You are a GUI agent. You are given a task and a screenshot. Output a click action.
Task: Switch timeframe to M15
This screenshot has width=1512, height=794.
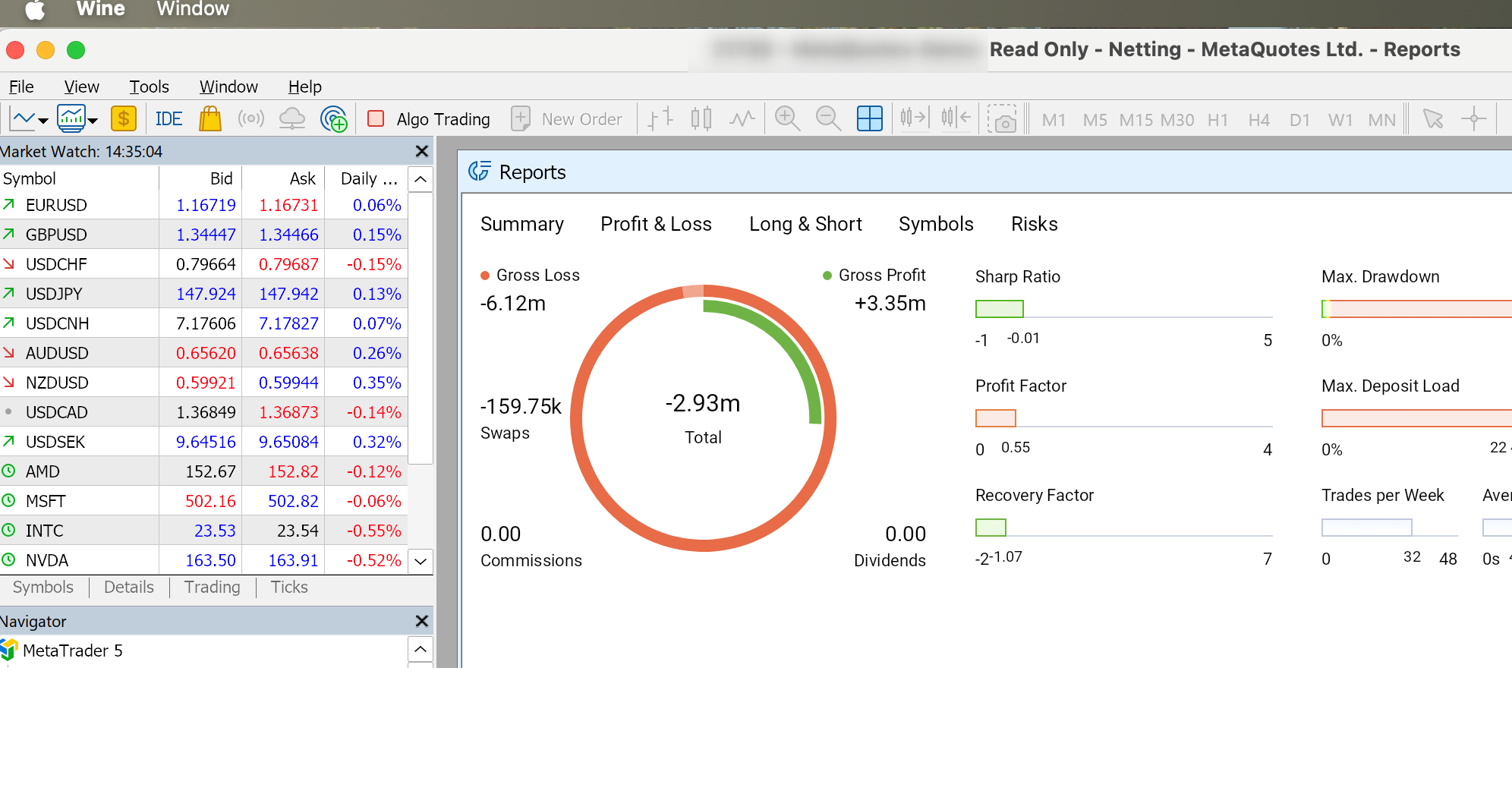1136,120
